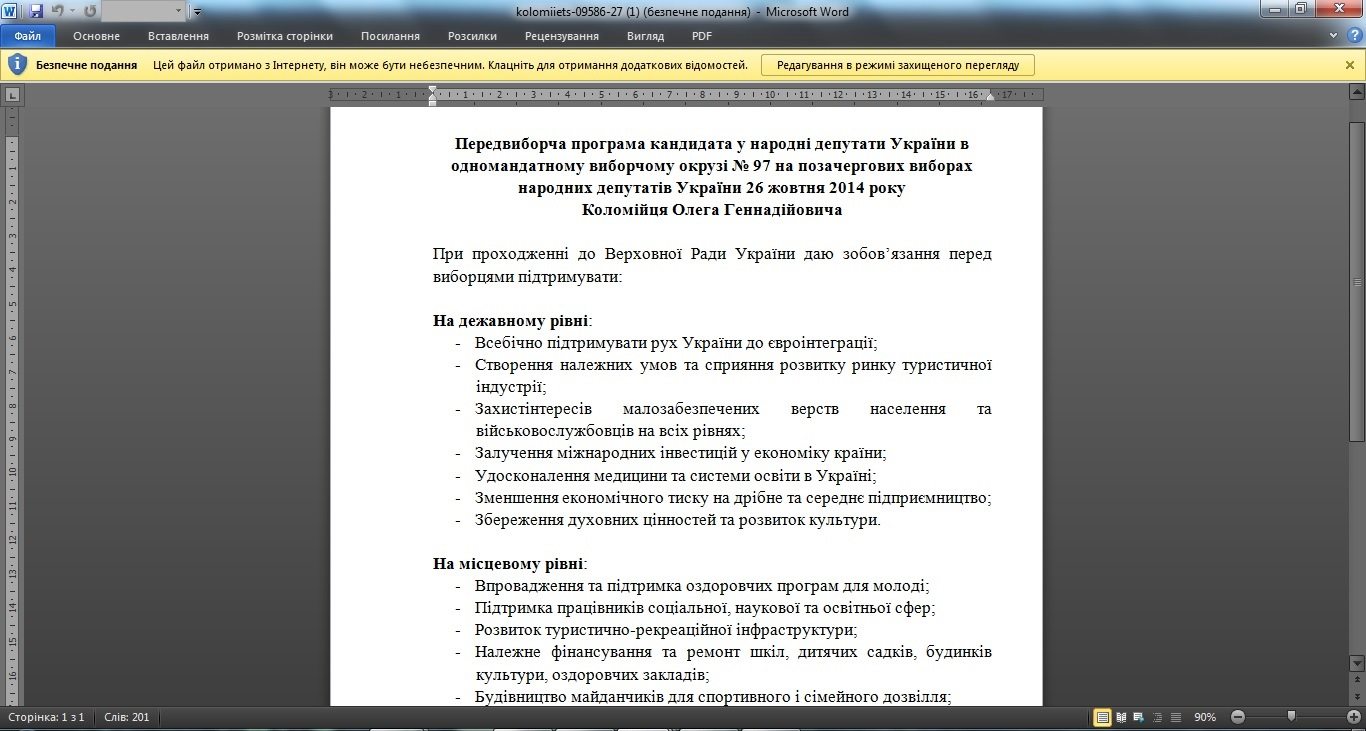
Task: Switch to the Вставлення tab
Action: point(178,36)
